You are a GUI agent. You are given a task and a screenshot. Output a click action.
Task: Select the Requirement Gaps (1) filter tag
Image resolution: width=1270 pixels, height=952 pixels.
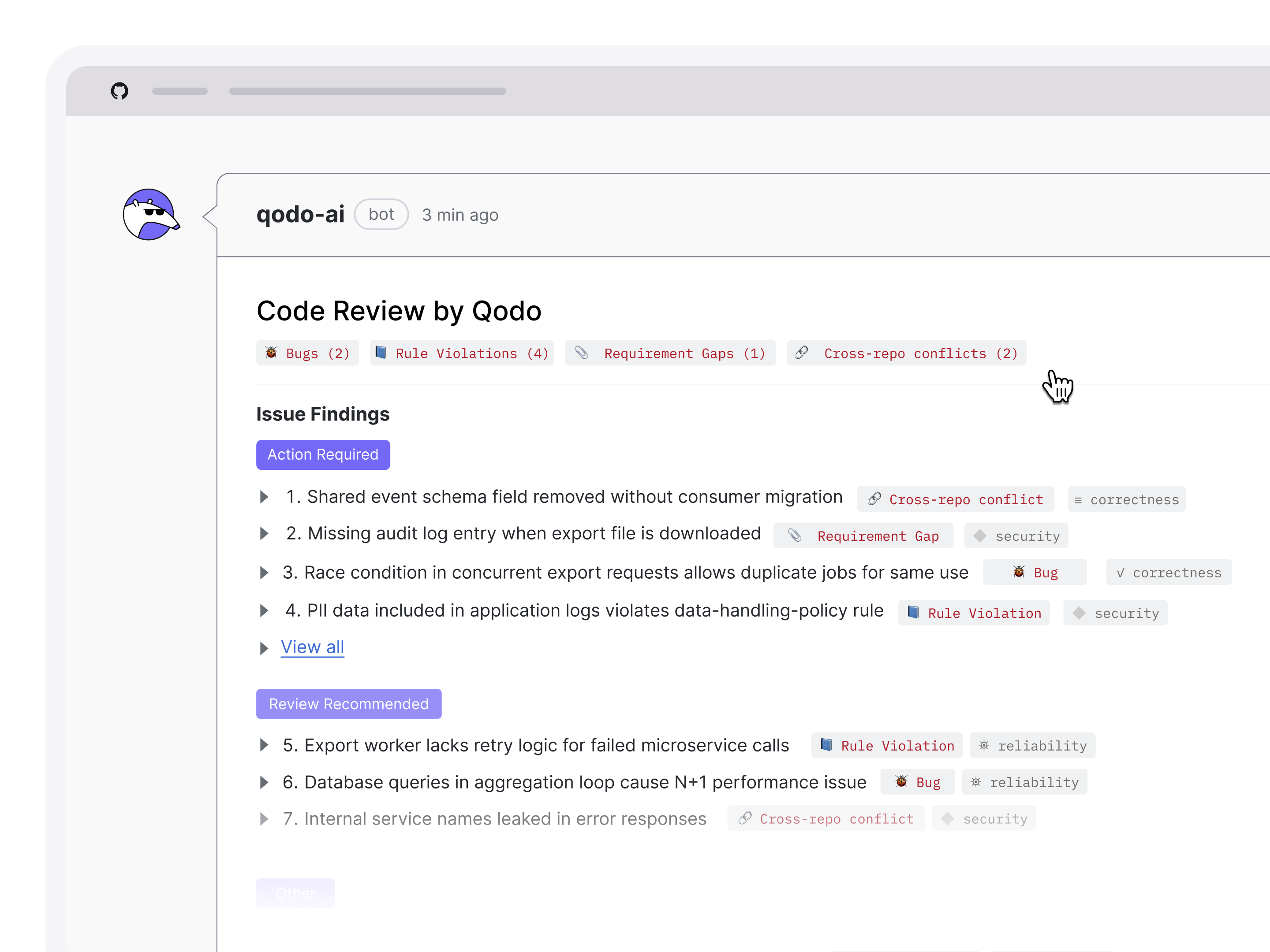point(671,353)
